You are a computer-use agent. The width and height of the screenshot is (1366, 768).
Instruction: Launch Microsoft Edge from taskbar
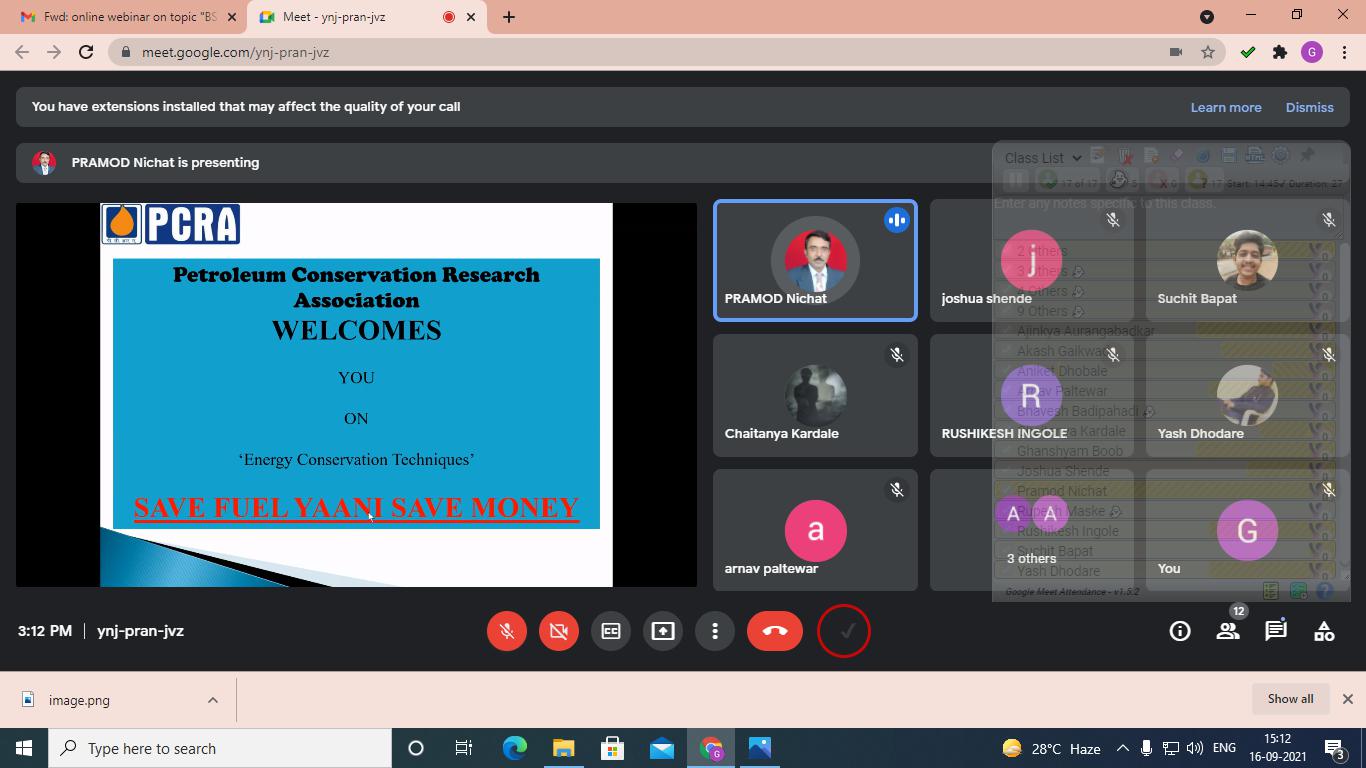point(514,748)
